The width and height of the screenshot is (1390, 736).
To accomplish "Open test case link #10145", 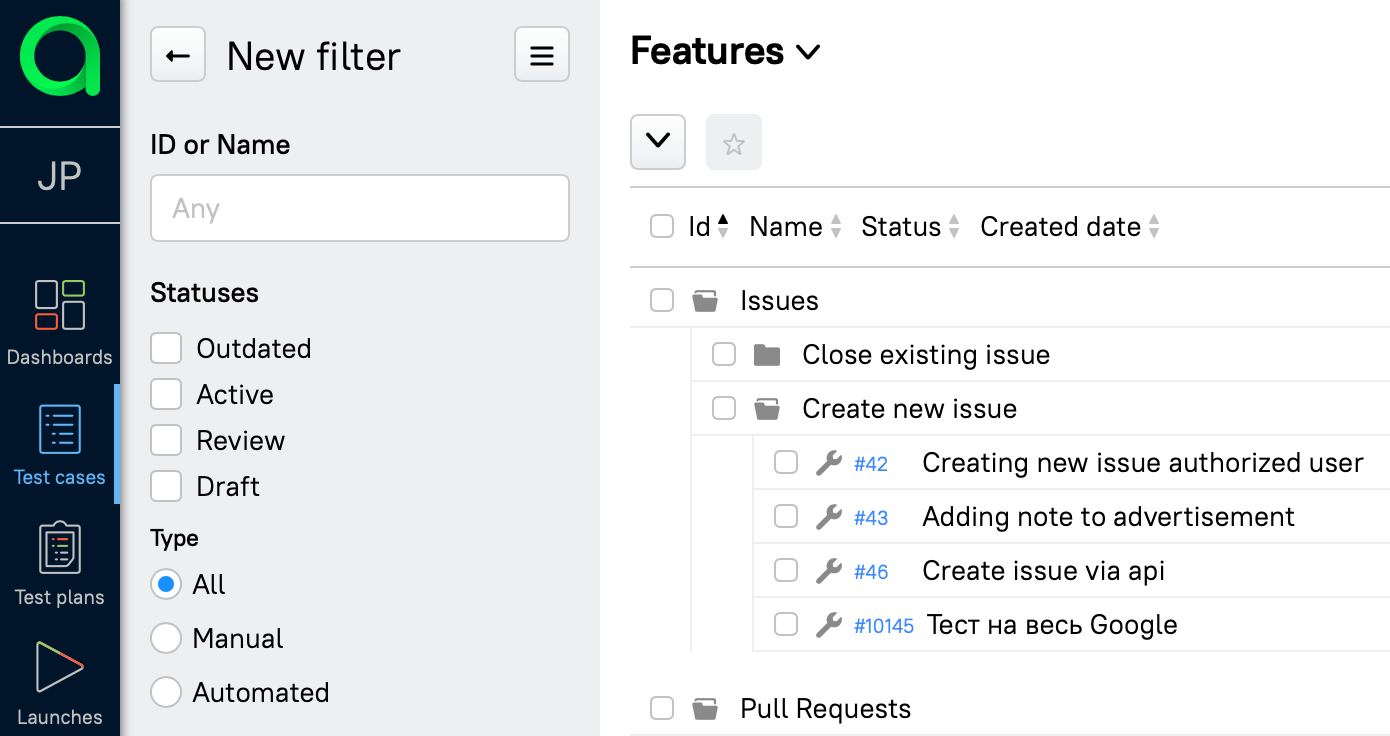I will [x=883, y=626].
